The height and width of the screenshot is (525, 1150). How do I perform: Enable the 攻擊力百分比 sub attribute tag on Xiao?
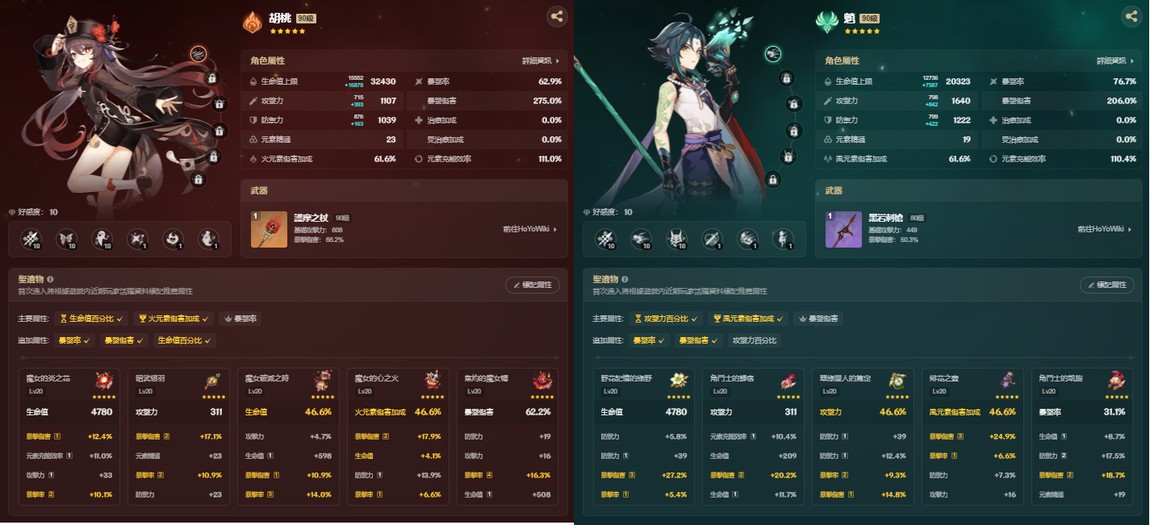point(755,340)
